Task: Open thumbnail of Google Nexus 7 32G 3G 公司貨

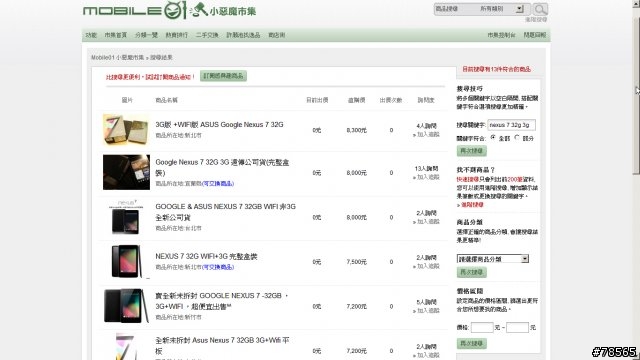Action: 126,172
